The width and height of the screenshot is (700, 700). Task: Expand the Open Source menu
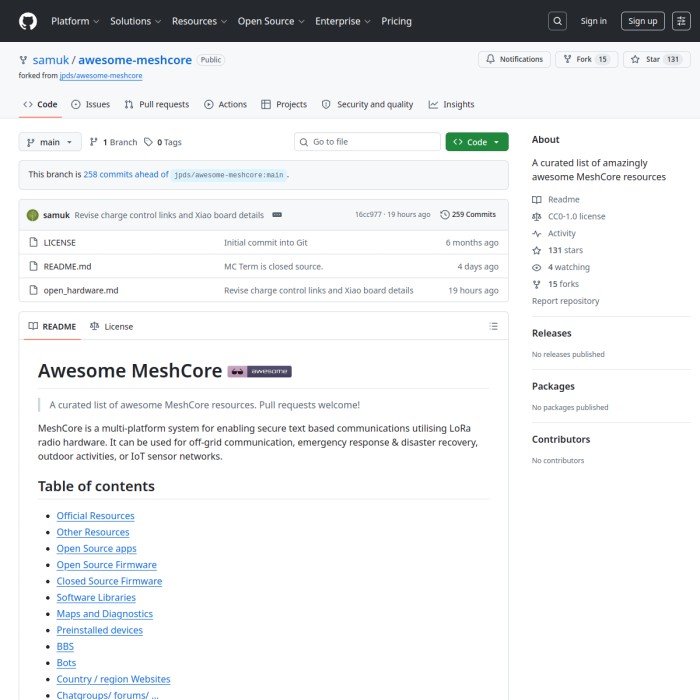pyautogui.click(x=271, y=21)
